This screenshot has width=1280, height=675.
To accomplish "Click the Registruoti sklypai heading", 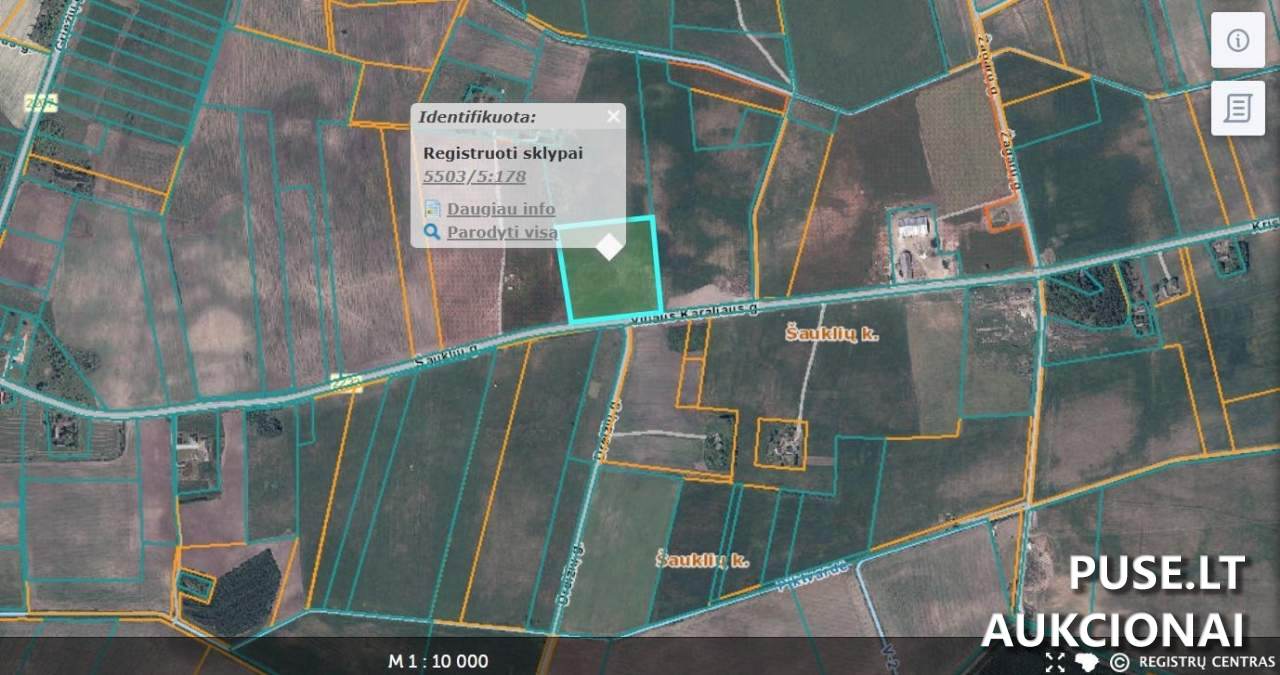I will (503, 153).
